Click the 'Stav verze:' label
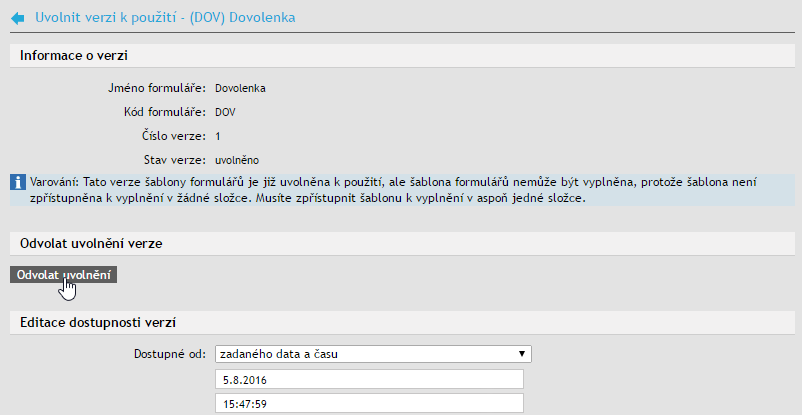The image size is (802, 415). 174,160
